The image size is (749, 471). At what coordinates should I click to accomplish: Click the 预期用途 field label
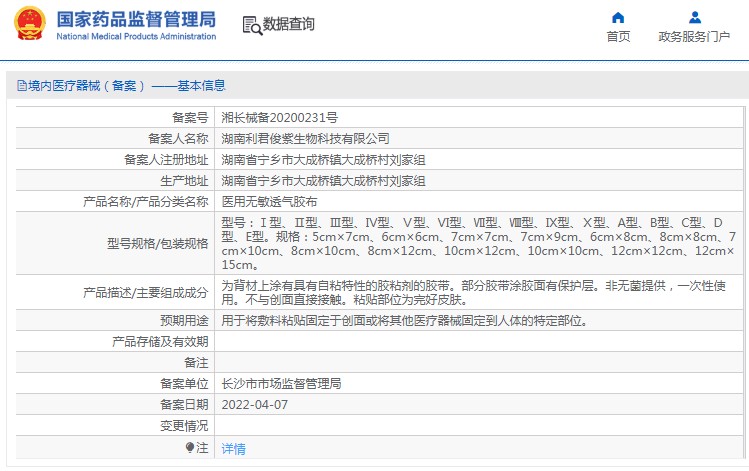(x=184, y=321)
